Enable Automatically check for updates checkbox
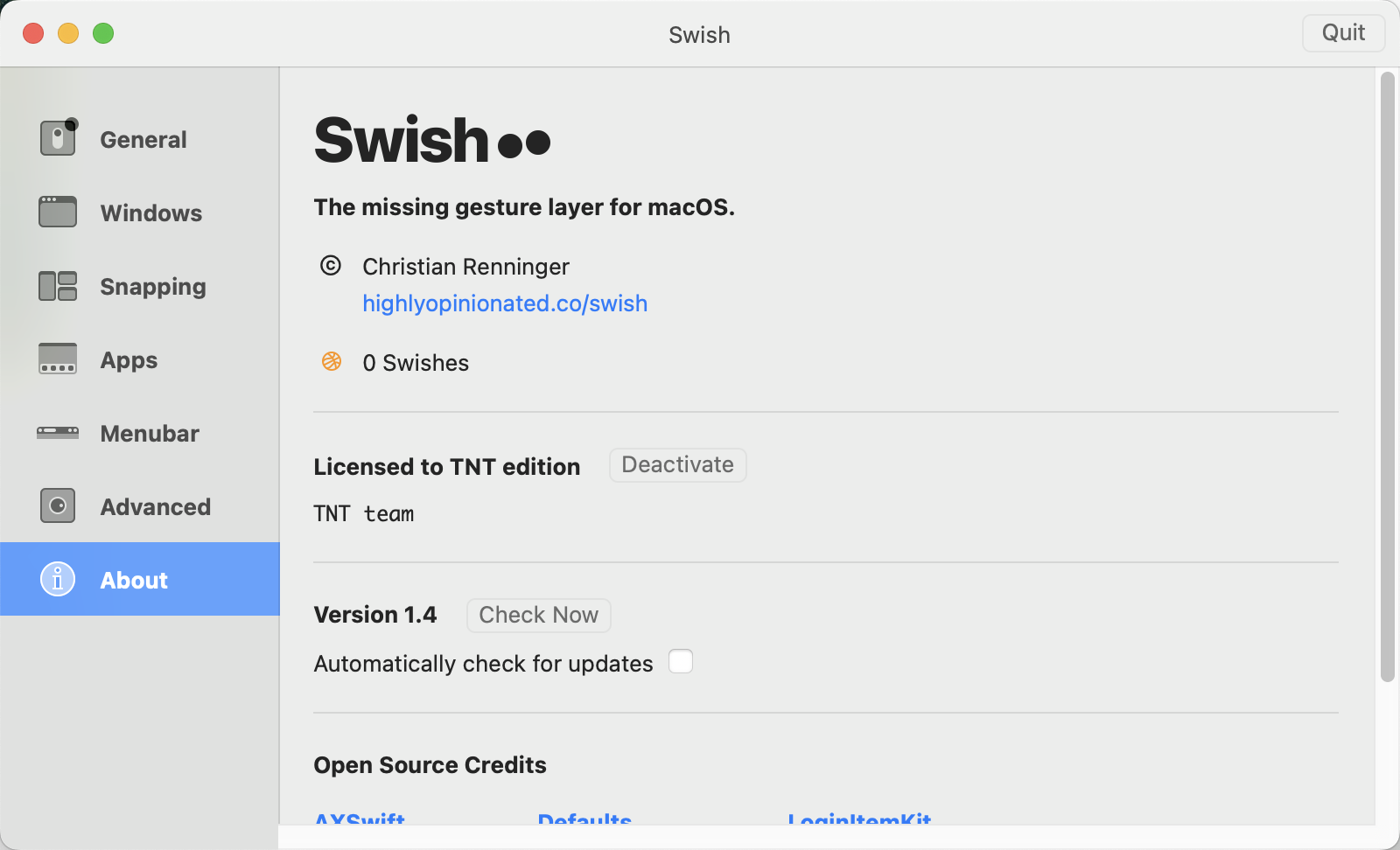This screenshot has width=1400, height=850. click(x=681, y=661)
